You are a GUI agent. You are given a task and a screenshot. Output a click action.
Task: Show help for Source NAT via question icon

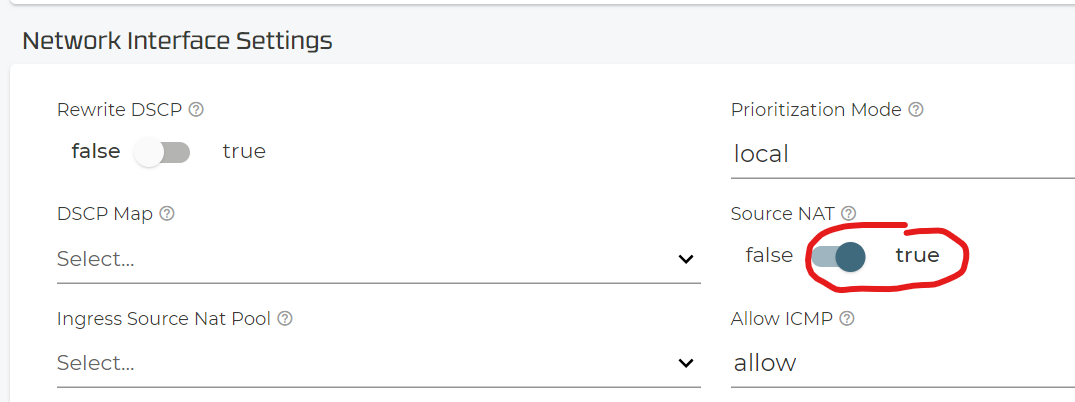coord(849,214)
